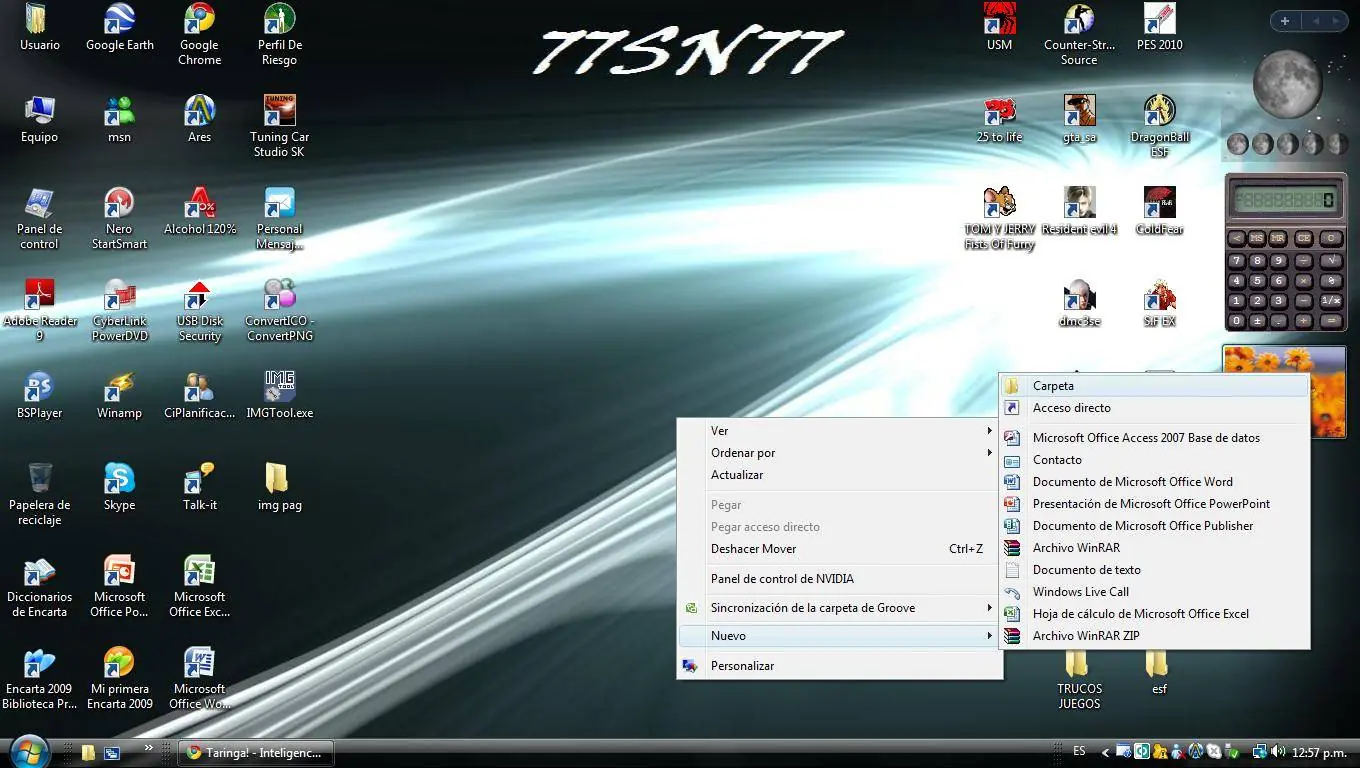The height and width of the screenshot is (768, 1360).
Task: Click the Mi primera Encarta 2009 icon
Action: [119, 678]
